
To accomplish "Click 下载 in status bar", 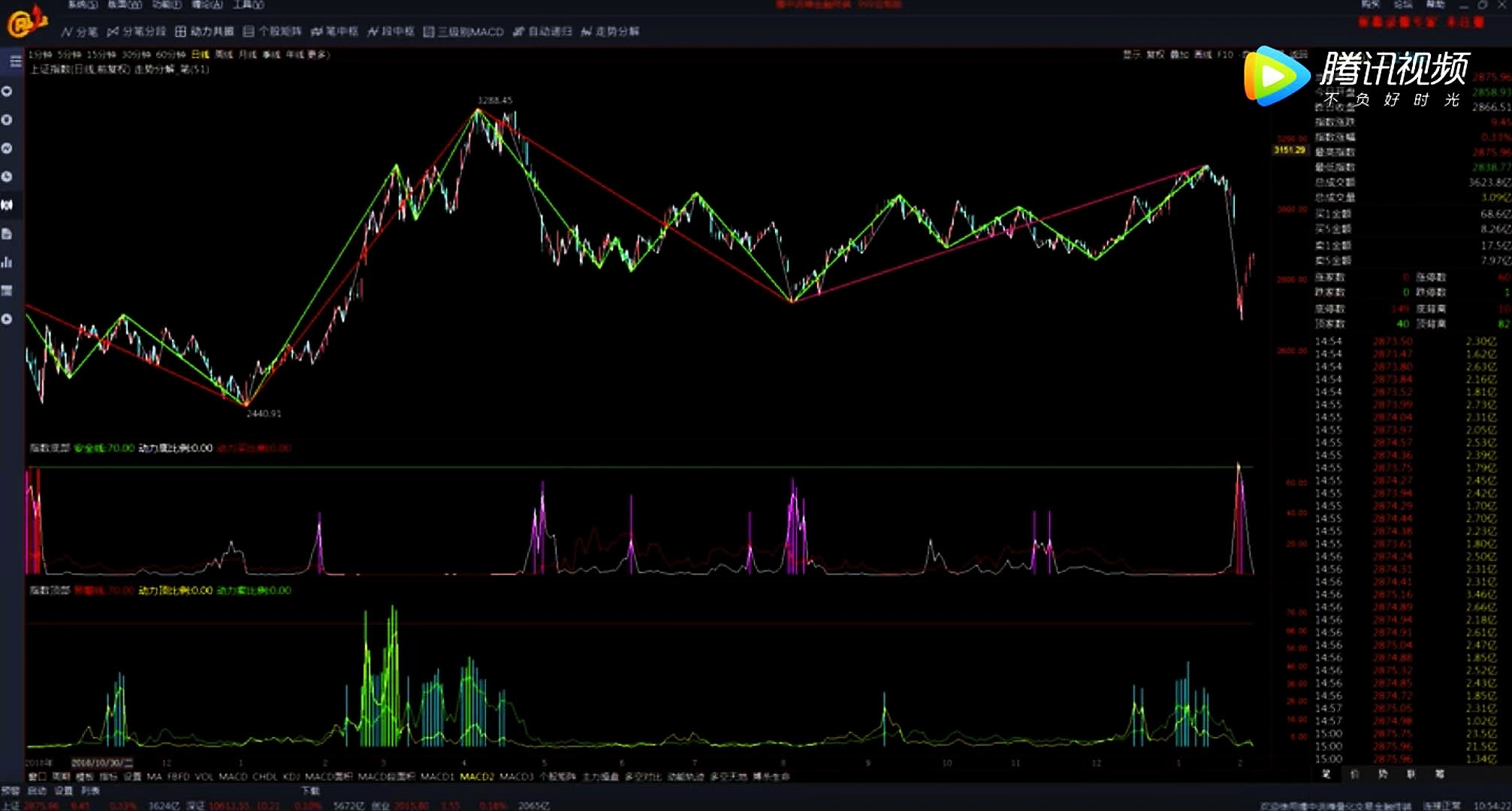I will click(310, 791).
